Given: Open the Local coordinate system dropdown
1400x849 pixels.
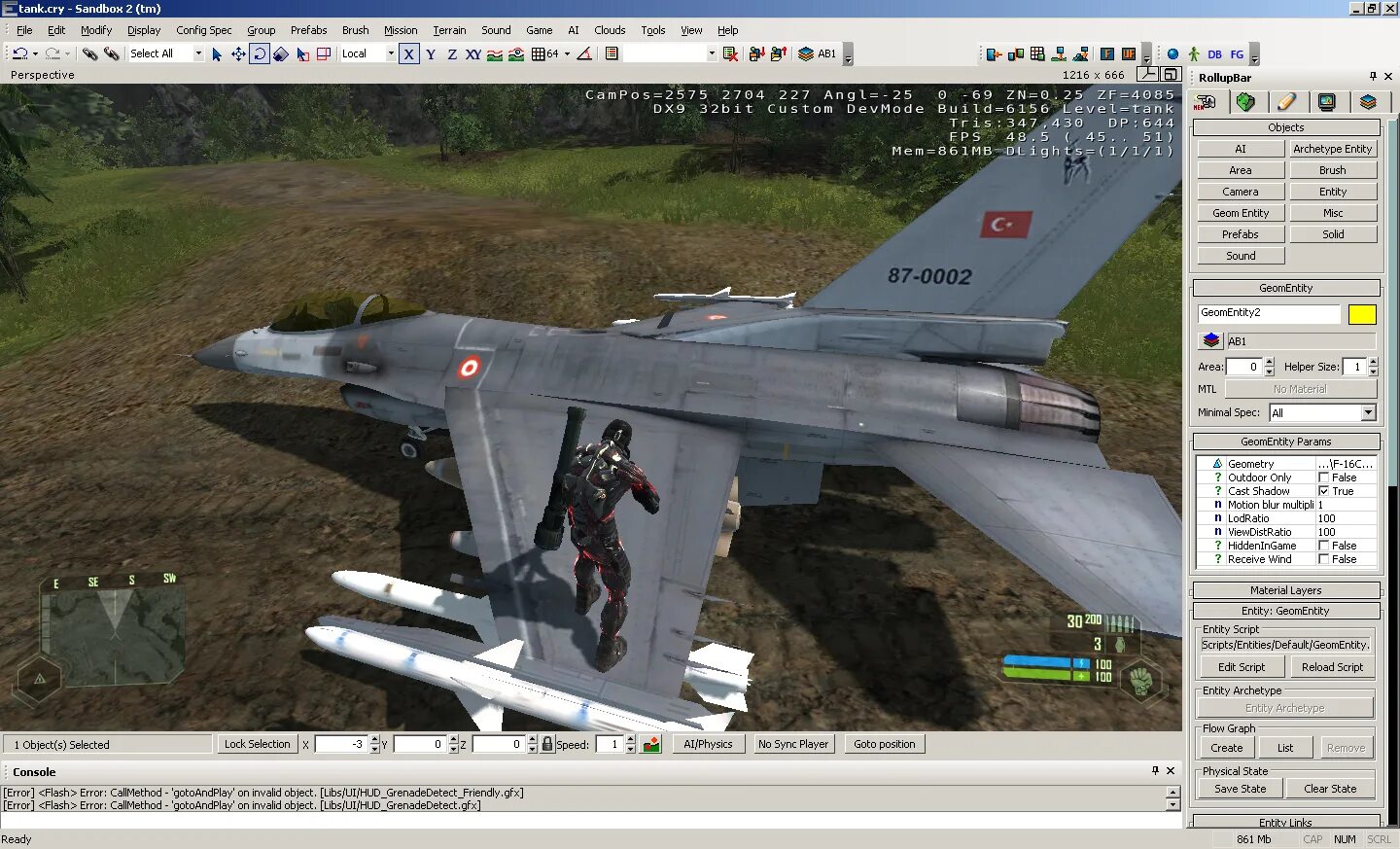Looking at the screenshot, I should pyautogui.click(x=391, y=53).
